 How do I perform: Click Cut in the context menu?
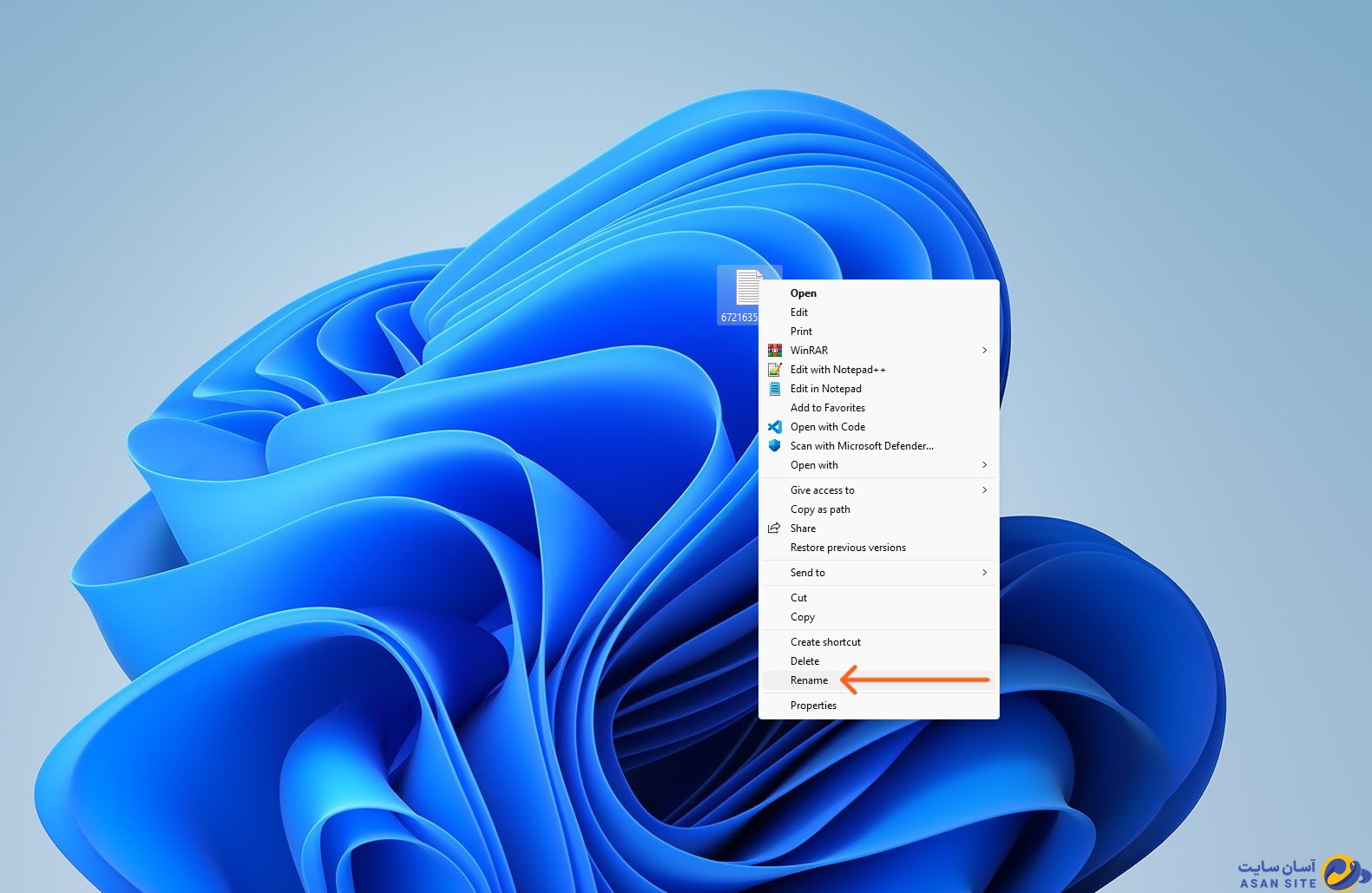point(798,598)
